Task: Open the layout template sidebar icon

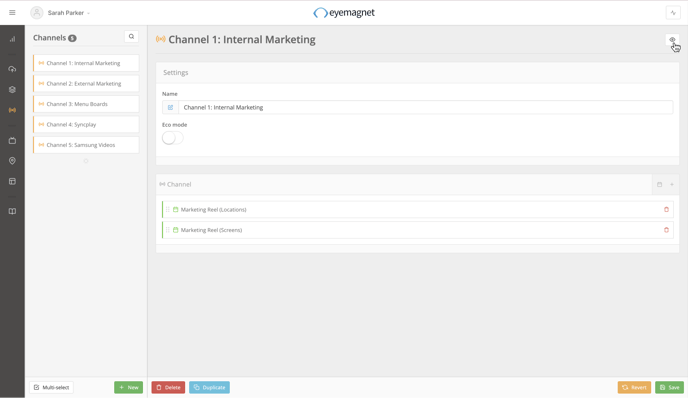Action: (x=12, y=181)
